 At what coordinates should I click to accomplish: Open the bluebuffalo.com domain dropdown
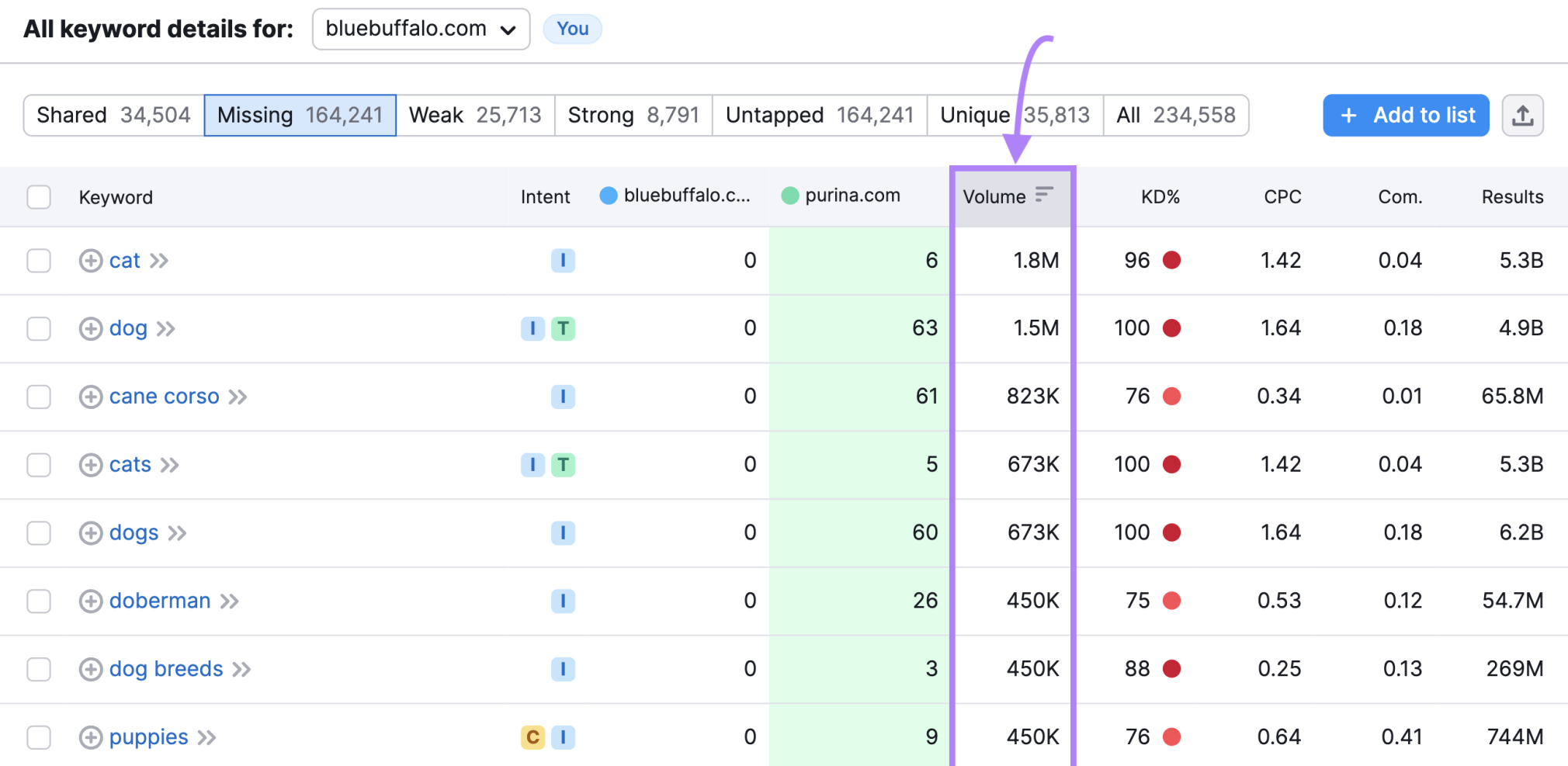tap(421, 29)
